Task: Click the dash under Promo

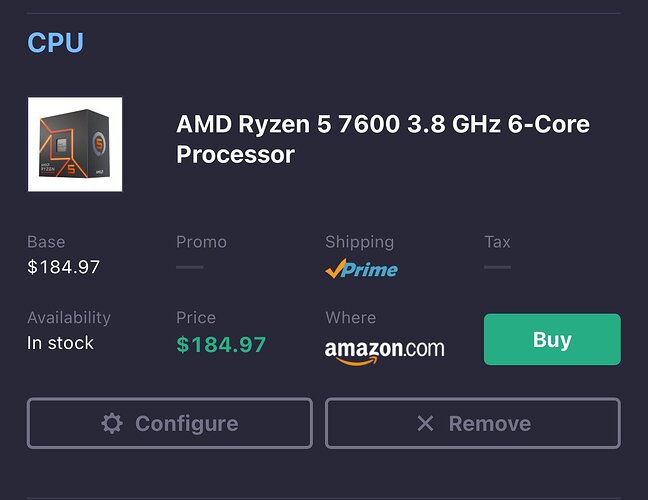Action: pos(189,267)
